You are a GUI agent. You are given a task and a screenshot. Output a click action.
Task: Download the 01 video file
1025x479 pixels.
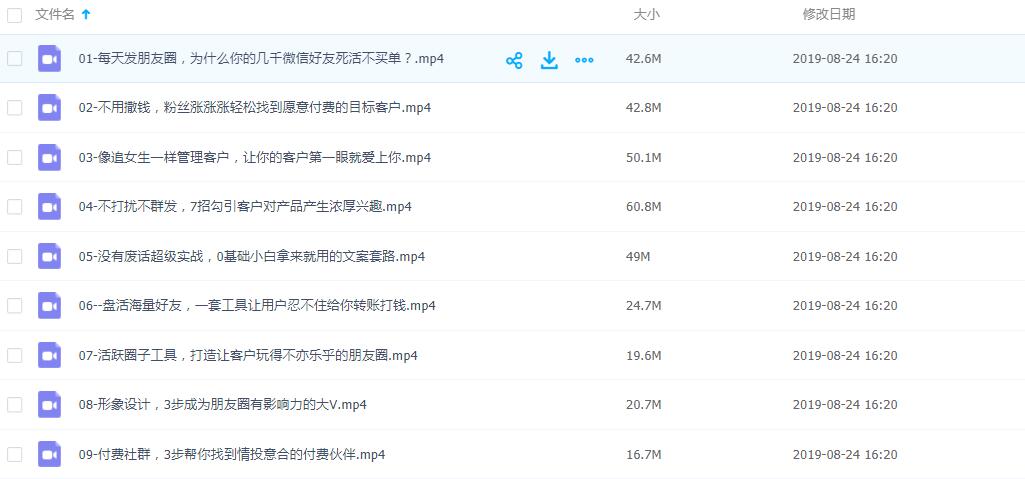[549, 60]
